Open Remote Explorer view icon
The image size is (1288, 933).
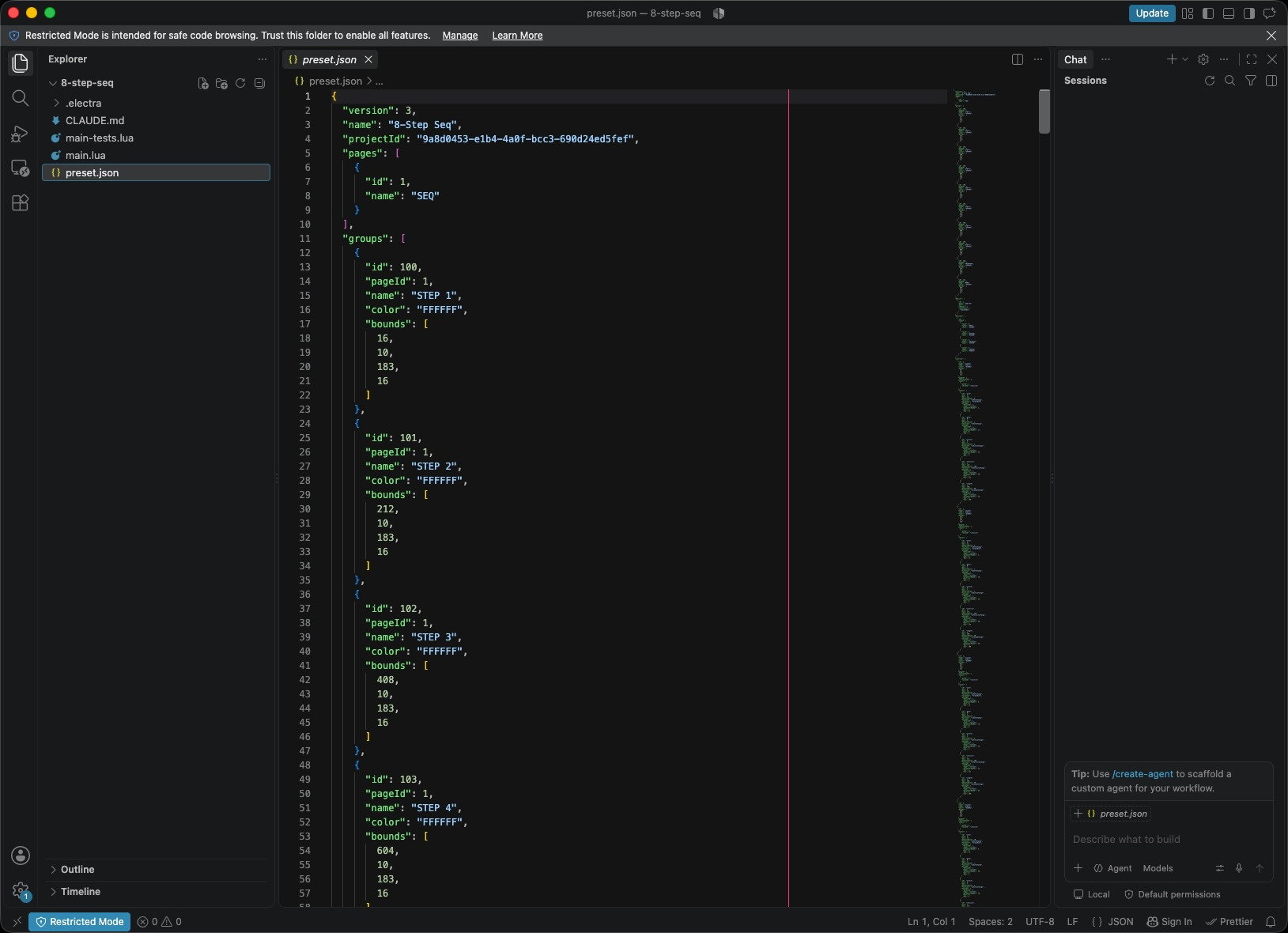coord(21,168)
